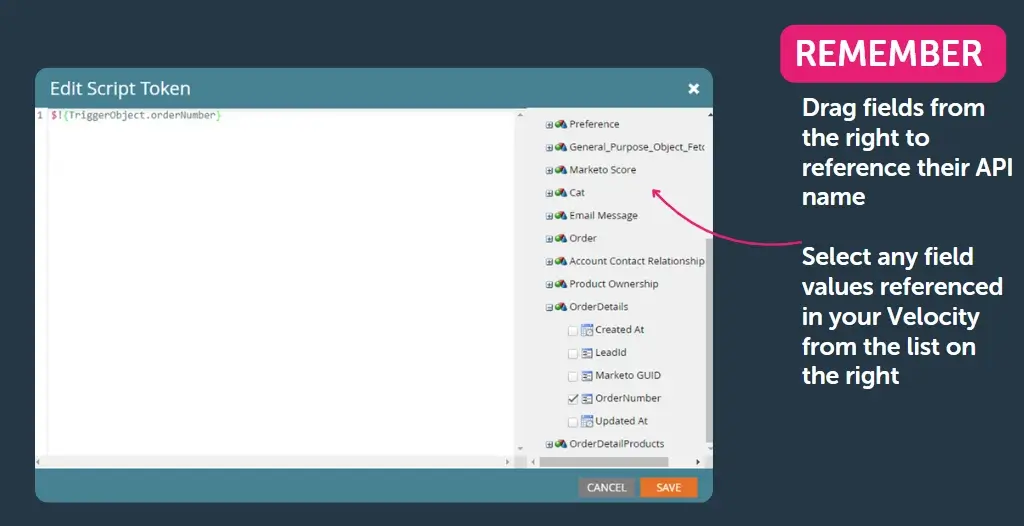Click the field tree vertical scrollbar thumb
Viewport: 1024px width, 526px height.
click(x=709, y=340)
